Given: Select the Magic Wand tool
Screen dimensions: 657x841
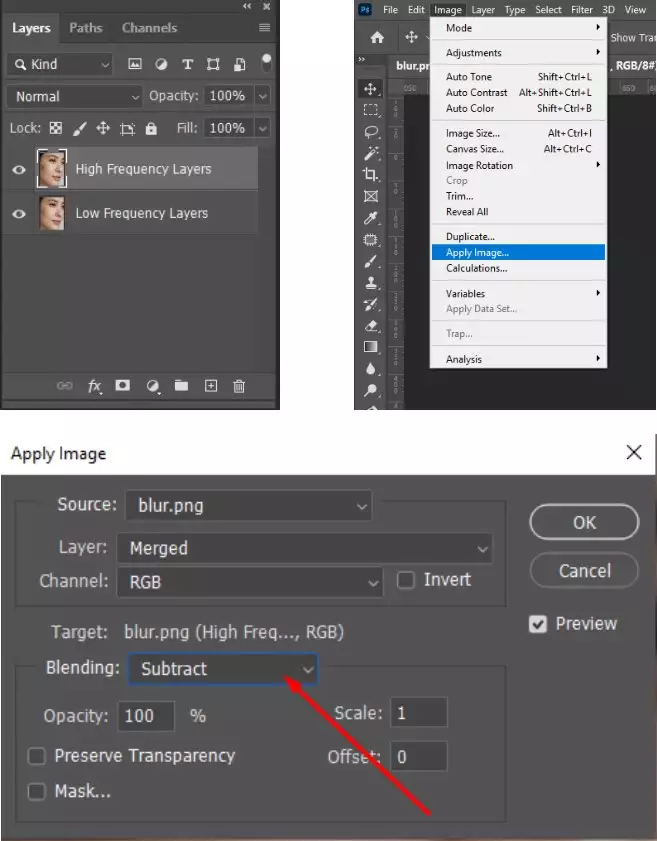Looking at the screenshot, I should (371, 153).
